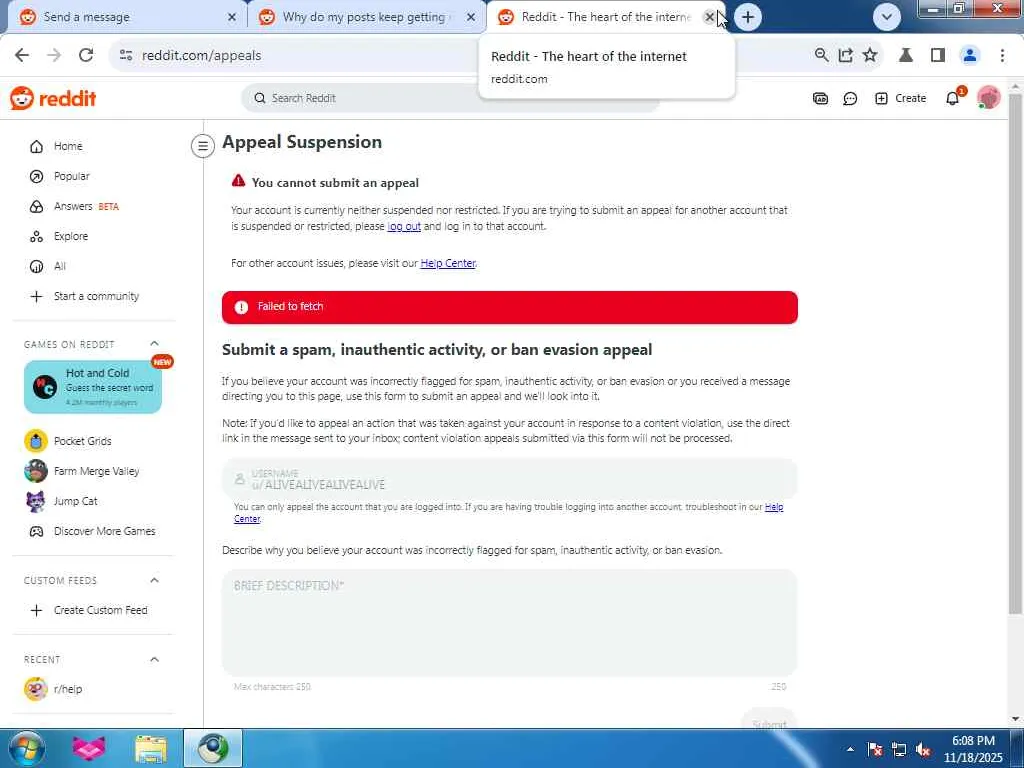Open Help Center link under account issues
The height and width of the screenshot is (768, 1024).
pyautogui.click(x=448, y=263)
